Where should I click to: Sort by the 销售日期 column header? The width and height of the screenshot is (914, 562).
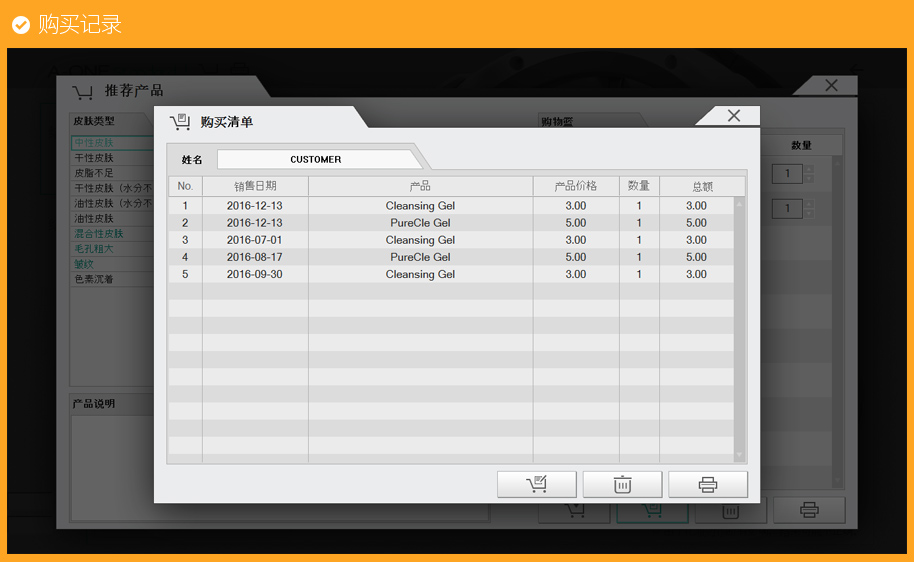(255, 186)
